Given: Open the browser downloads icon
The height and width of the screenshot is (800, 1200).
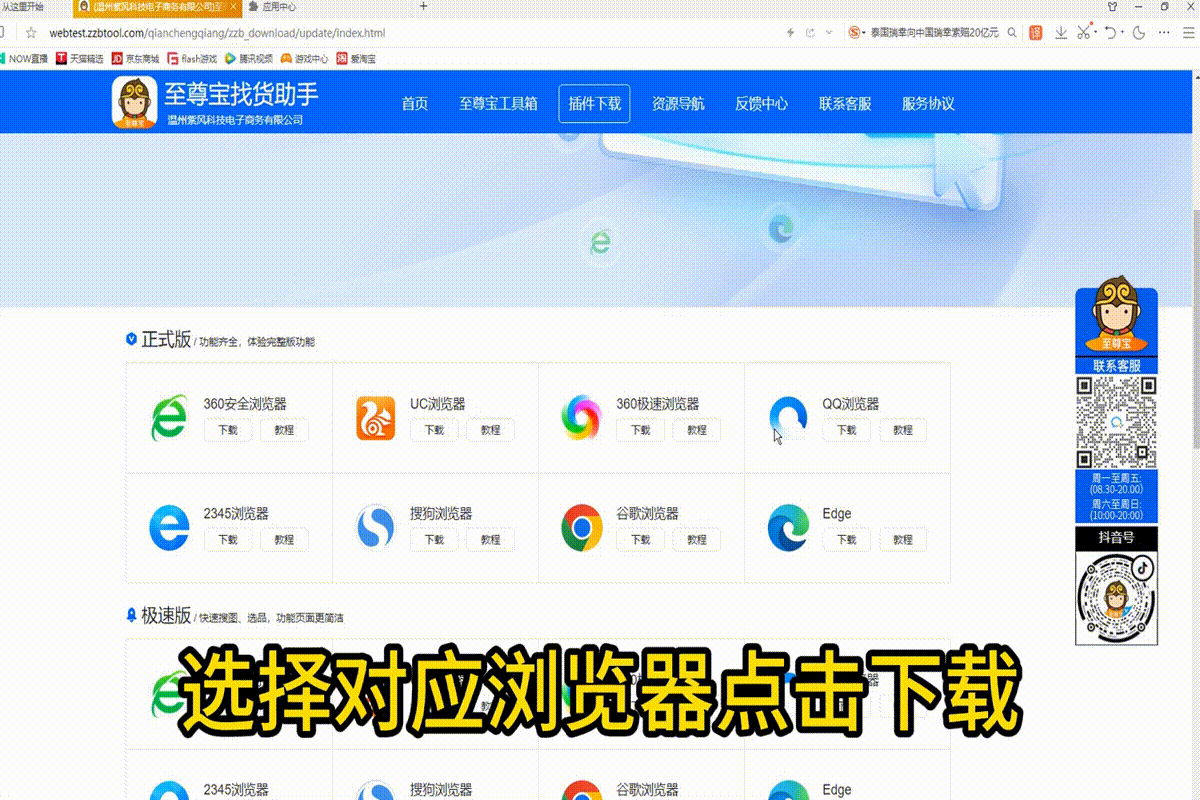Looking at the screenshot, I should point(1061,33).
